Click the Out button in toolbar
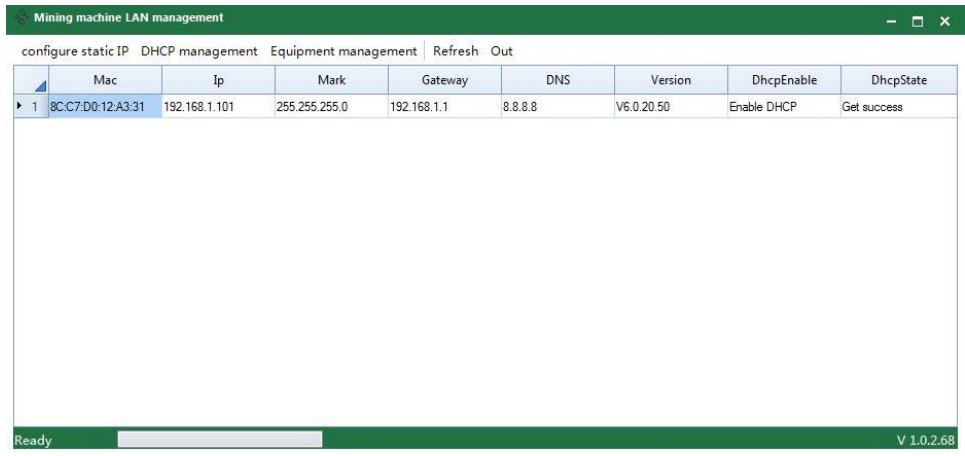The width and height of the screenshot is (965, 456). coord(501,51)
